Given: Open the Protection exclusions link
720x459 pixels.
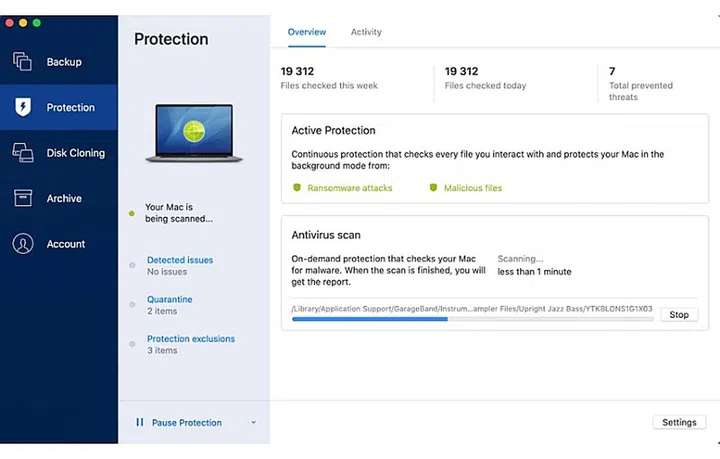Looking at the screenshot, I should tap(191, 339).
